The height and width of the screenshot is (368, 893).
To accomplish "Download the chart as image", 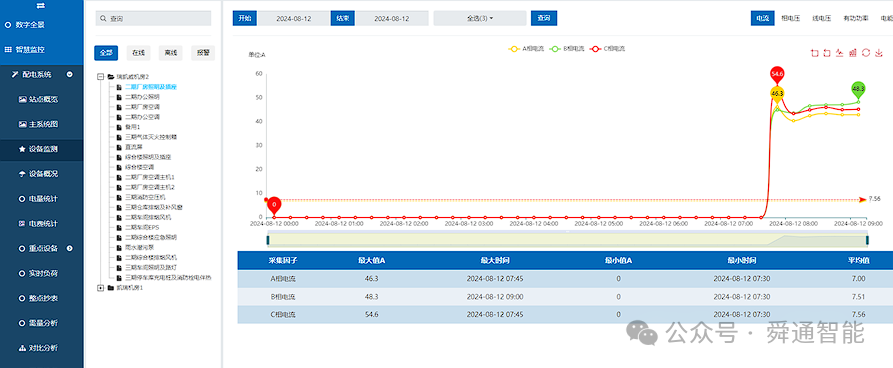I will point(879,53).
